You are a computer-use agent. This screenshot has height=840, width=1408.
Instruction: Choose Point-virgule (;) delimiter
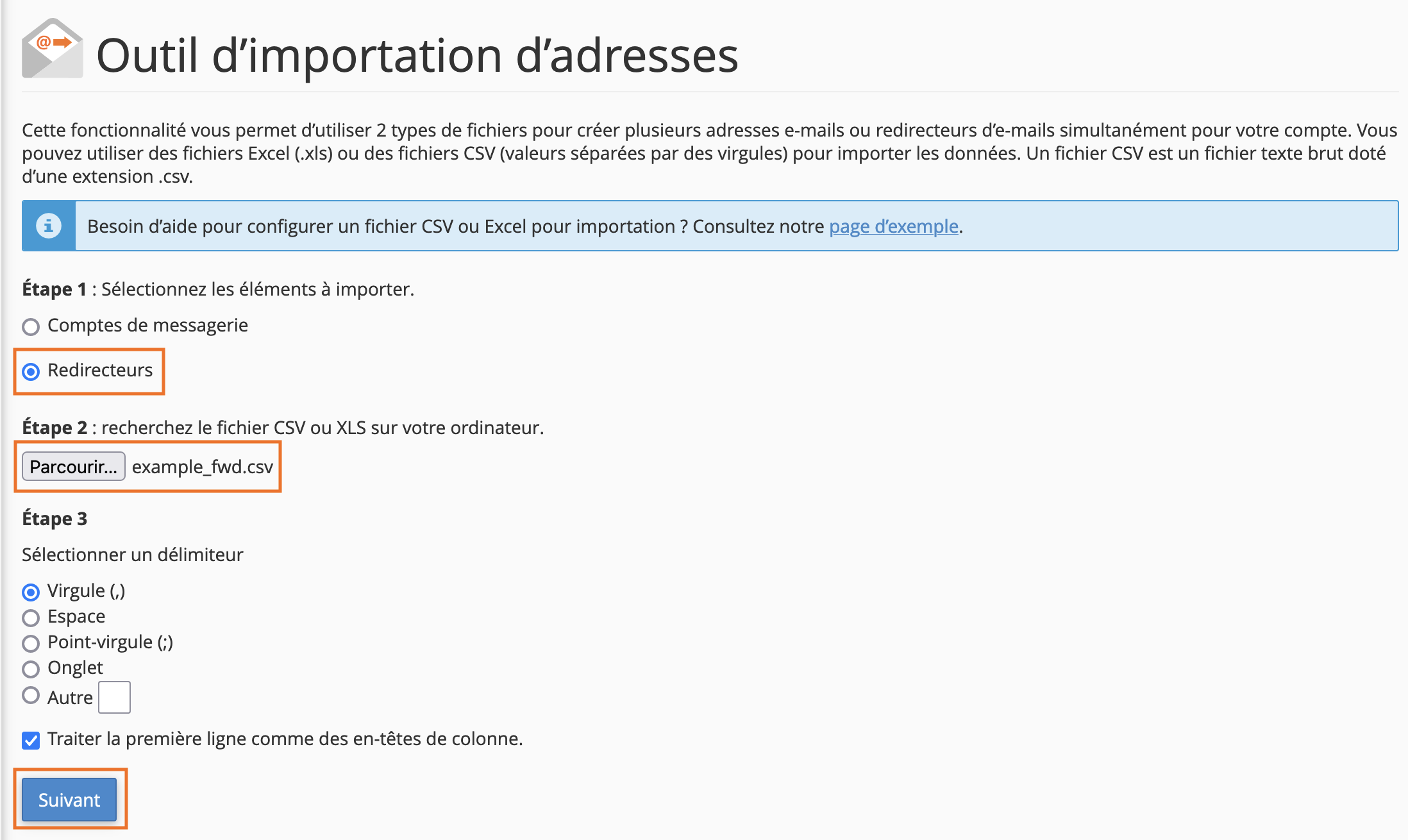(x=31, y=643)
